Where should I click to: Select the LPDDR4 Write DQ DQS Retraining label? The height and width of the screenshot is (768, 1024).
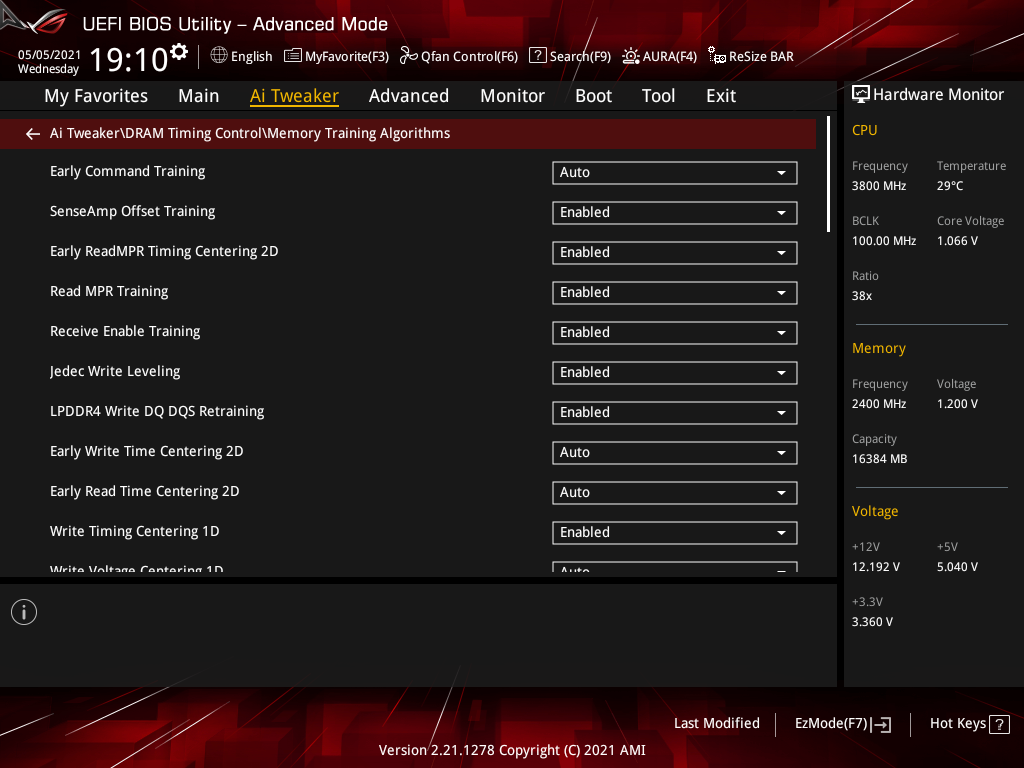click(157, 411)
